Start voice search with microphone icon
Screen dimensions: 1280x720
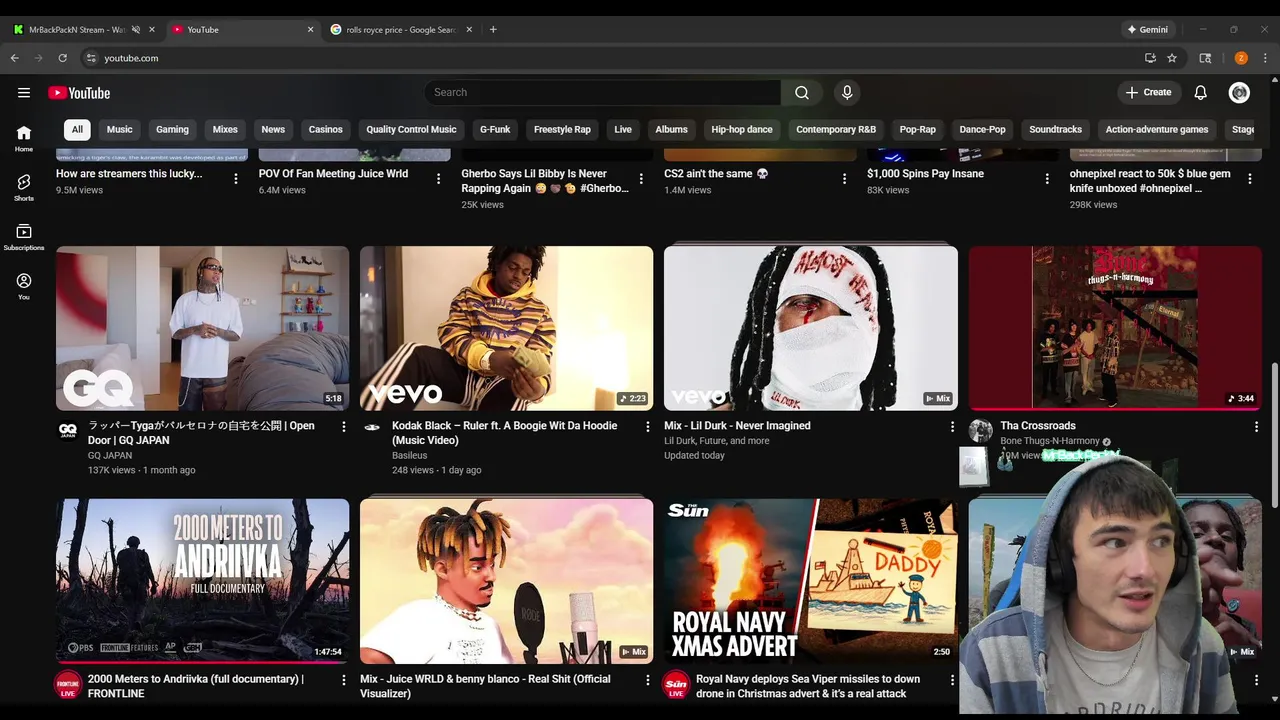coord(847,93)
